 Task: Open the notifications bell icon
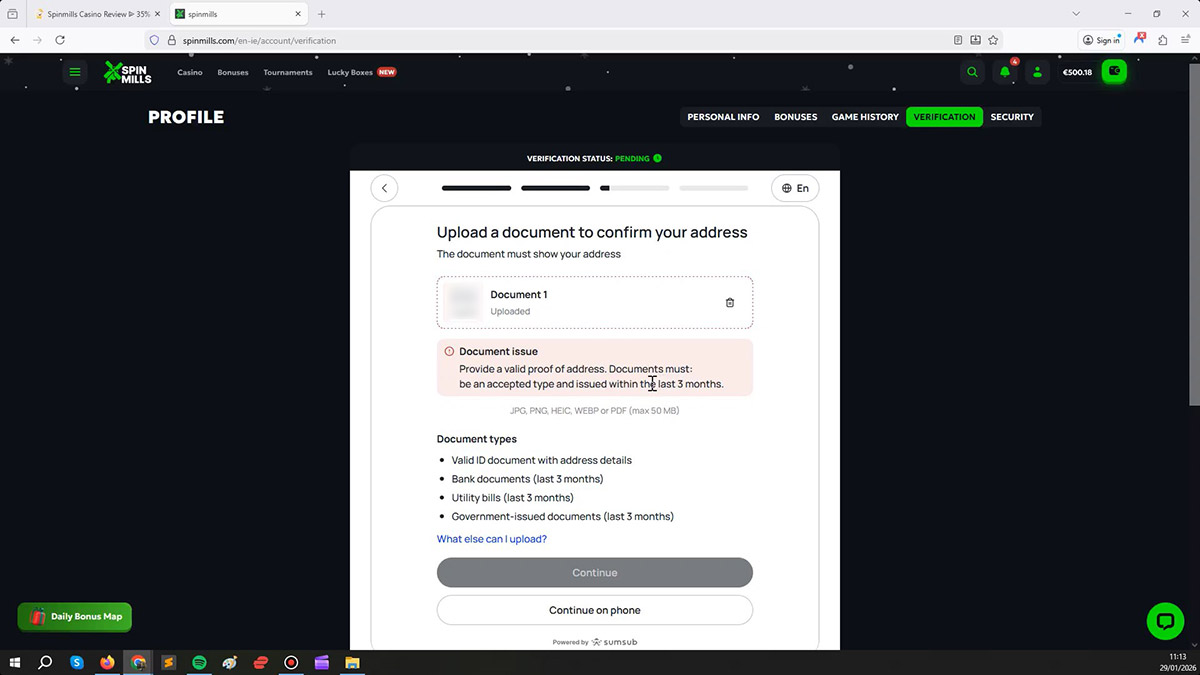1004,72
